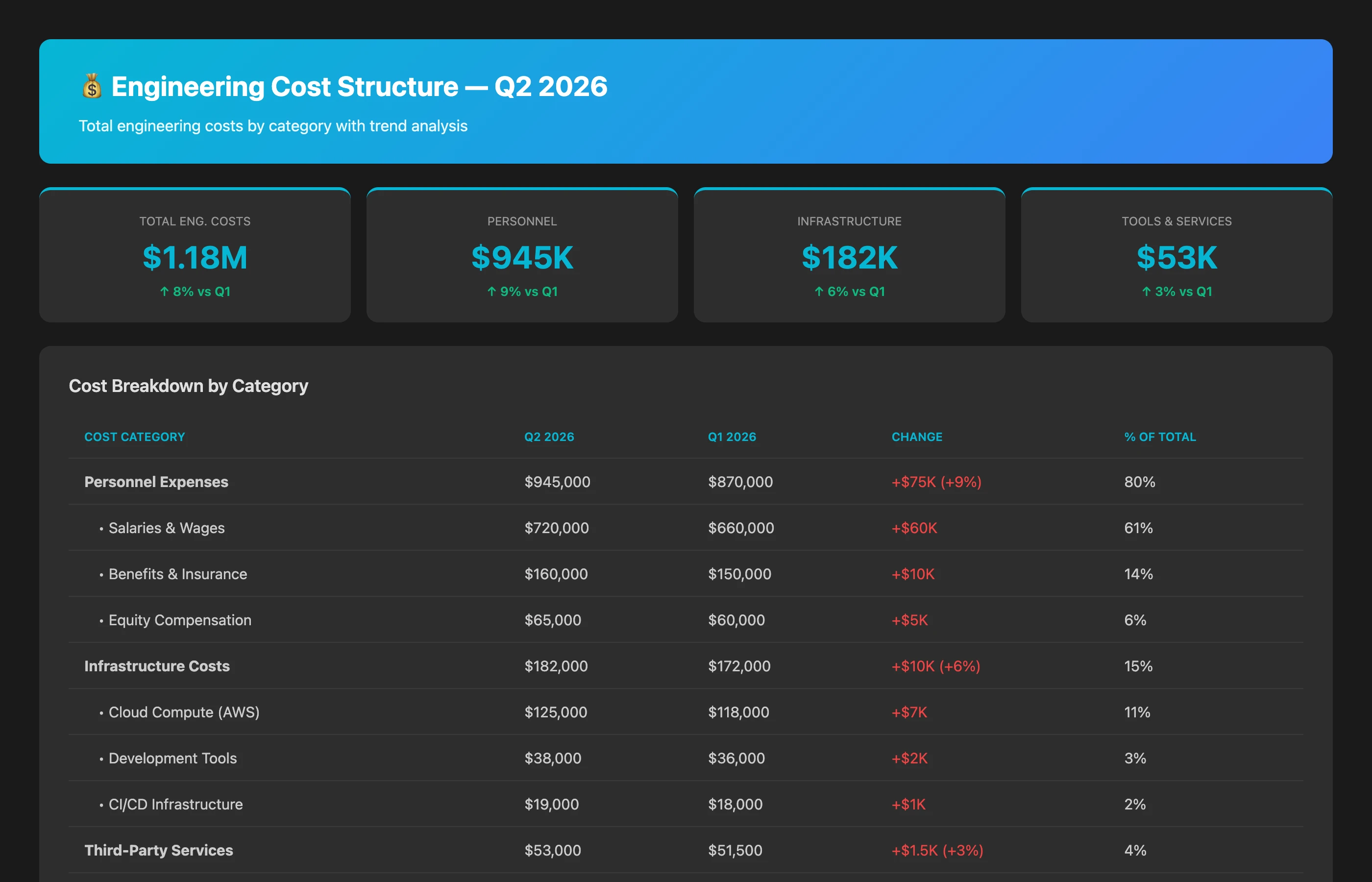1372x882 pixels.
Task: Click the Engineering Cost Structure — Q2 2026 title
Action: point(359,86)
